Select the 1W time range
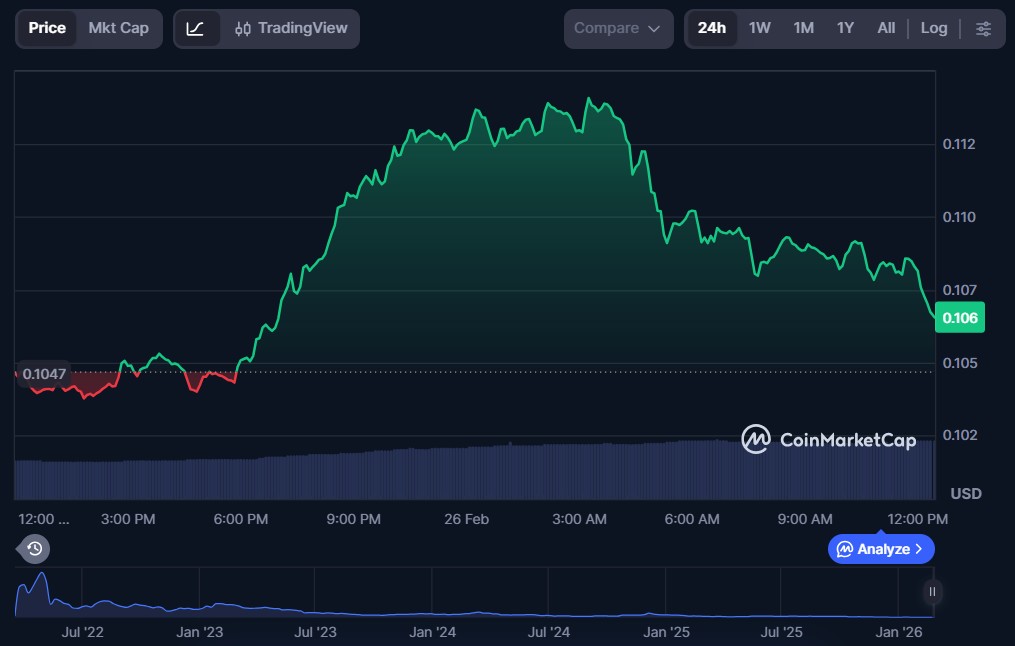The image size is (1015, 646). coord(760,28)
